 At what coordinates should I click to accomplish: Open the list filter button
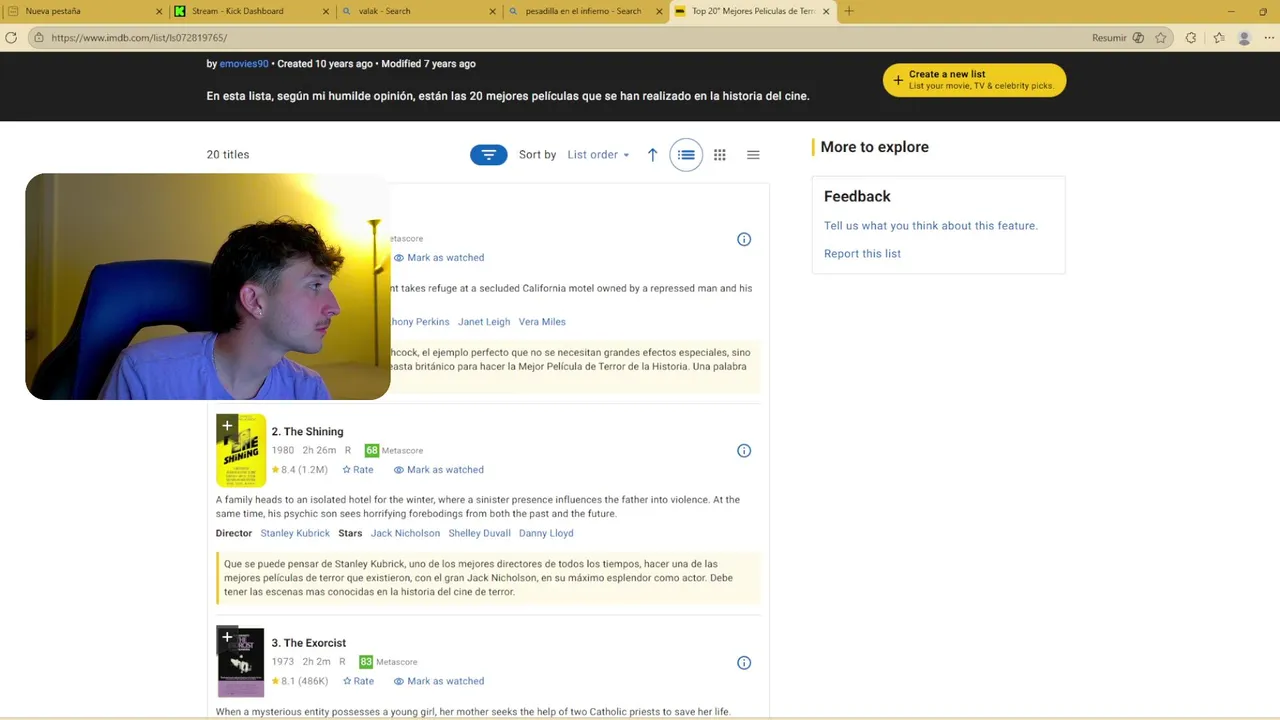tap(488, 155)
